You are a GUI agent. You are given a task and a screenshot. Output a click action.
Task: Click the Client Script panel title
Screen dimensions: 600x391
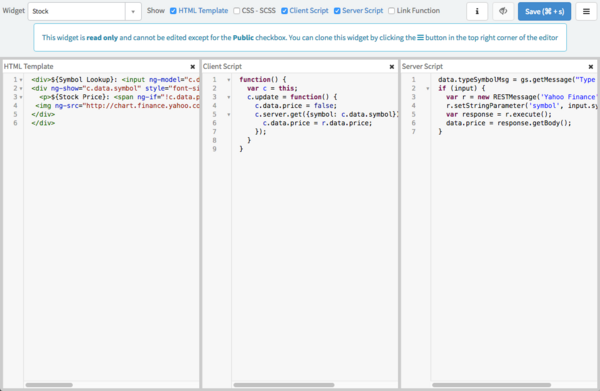coord(222,67)
